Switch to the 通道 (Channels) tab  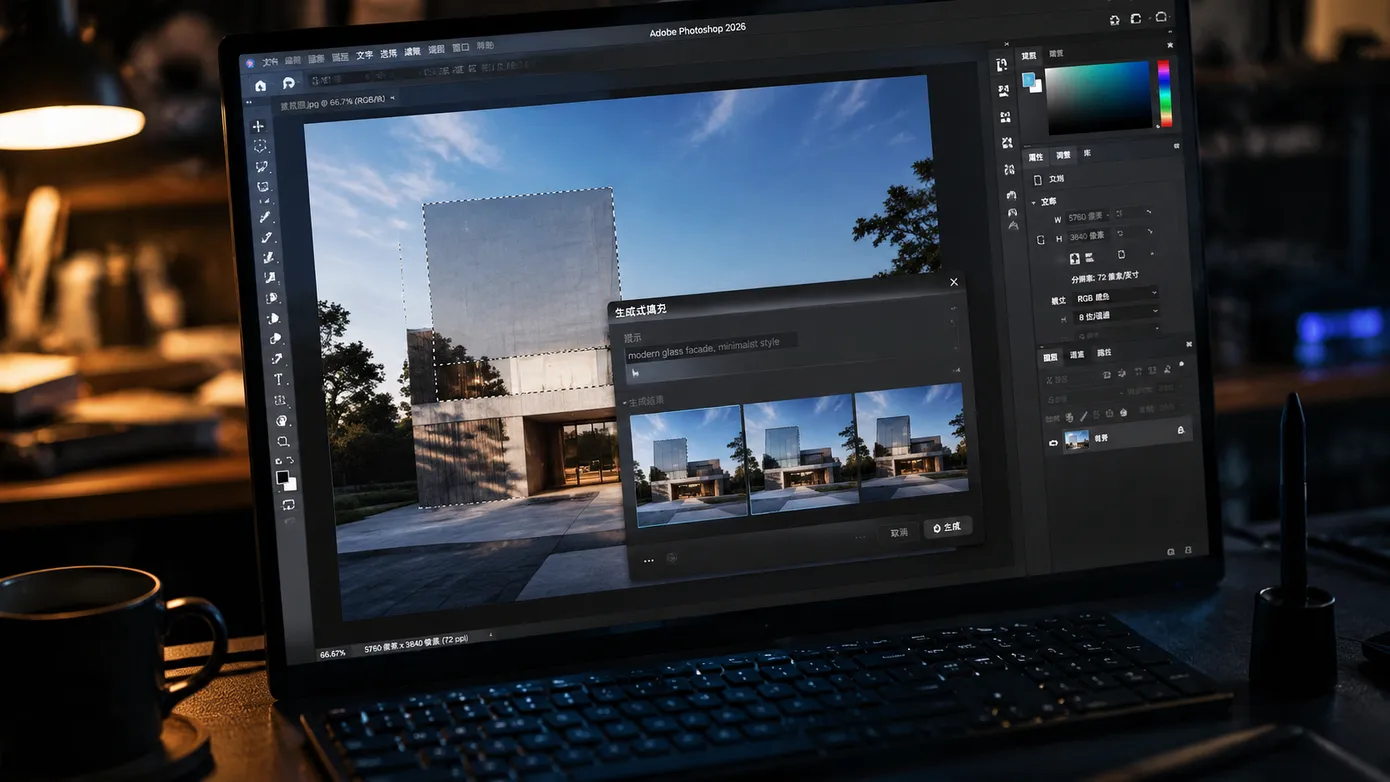click(1077, 355)
